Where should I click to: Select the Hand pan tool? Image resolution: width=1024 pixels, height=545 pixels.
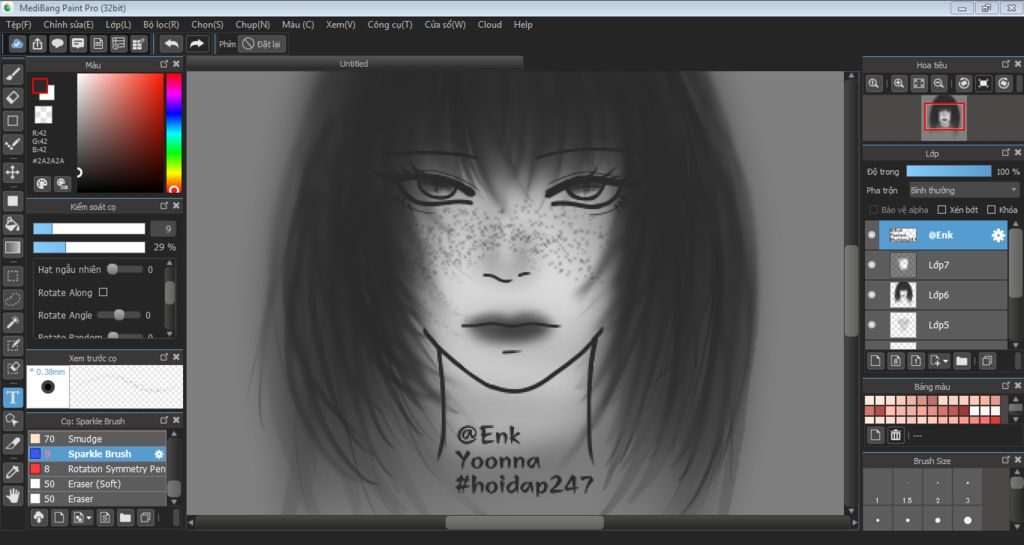pos(12,496)
